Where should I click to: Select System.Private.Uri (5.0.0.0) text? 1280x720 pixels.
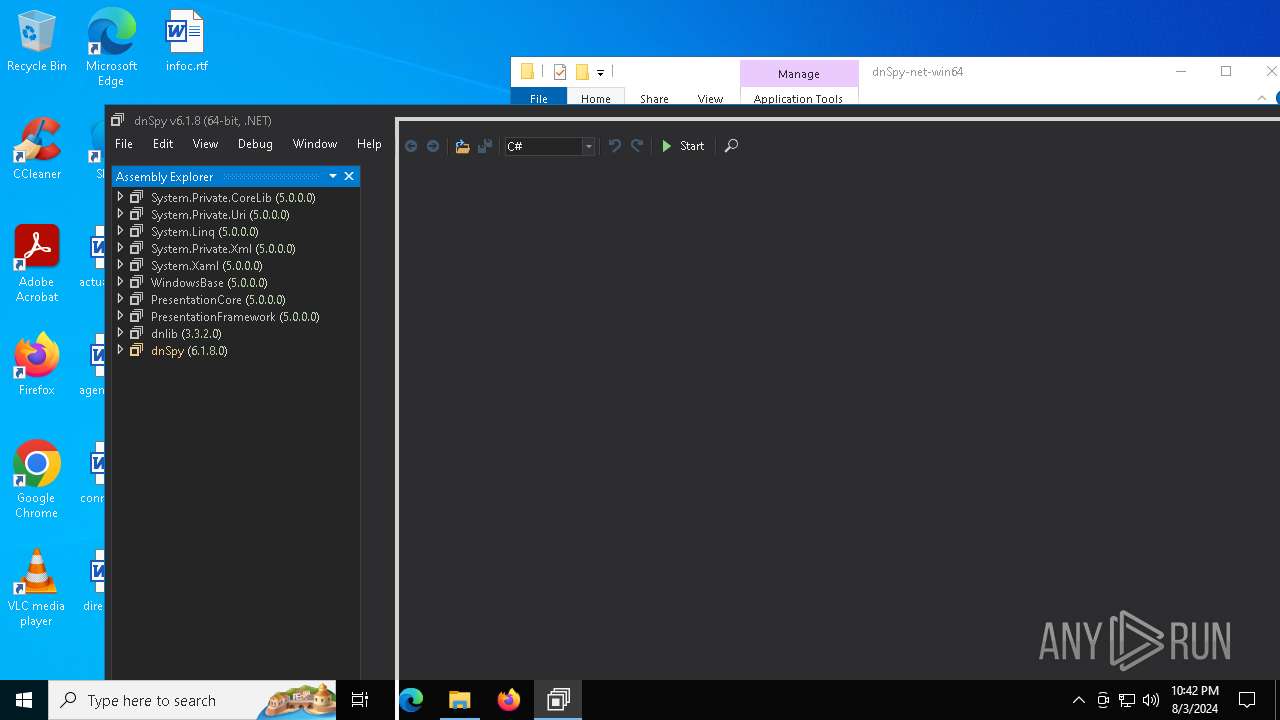tap(220, 215)
